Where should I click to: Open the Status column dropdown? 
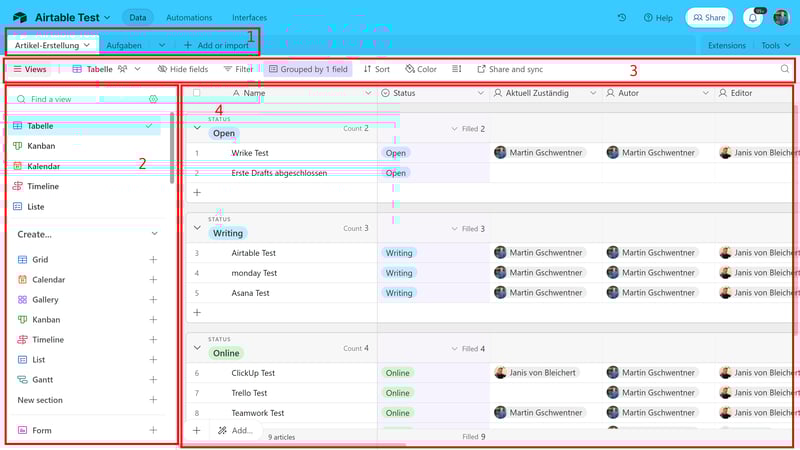point(480,93)
